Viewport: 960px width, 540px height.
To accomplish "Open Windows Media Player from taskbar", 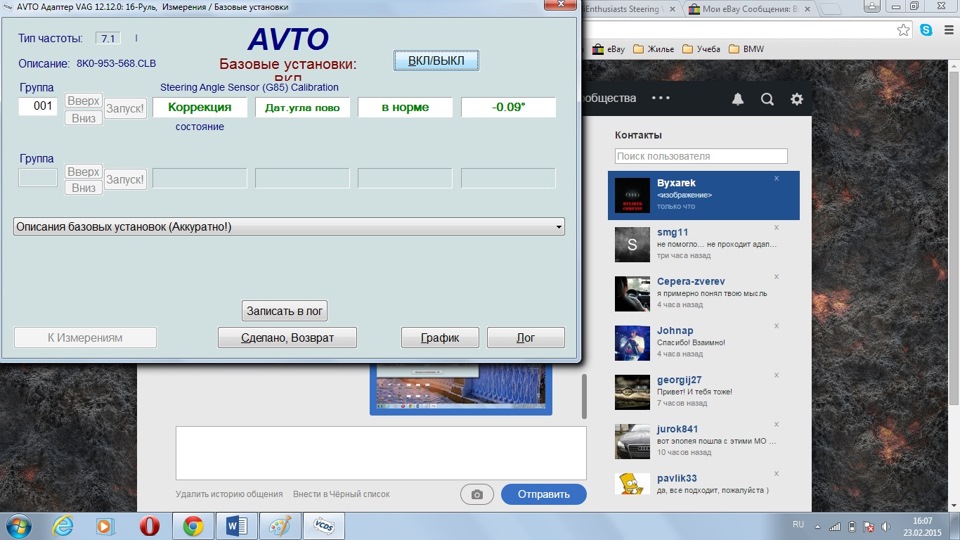I will [x=105, y=526].
